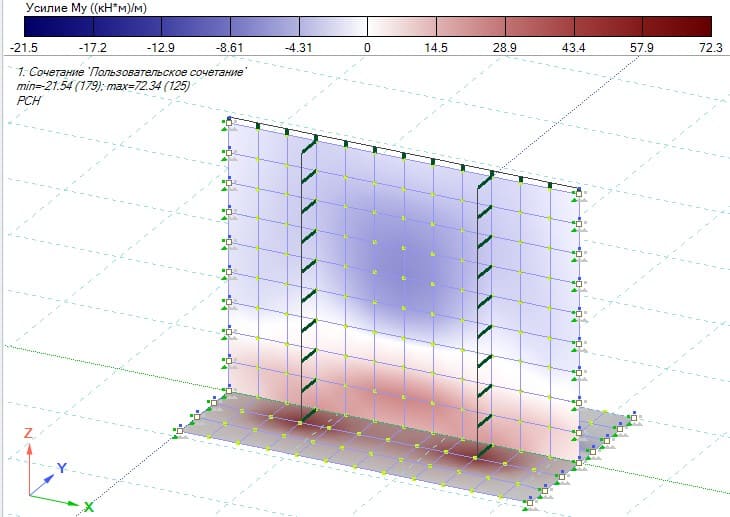This screenshot has height=517, width=730.
Task: Pick the support node at wall's top-left corner
Action: pos(229,122)
